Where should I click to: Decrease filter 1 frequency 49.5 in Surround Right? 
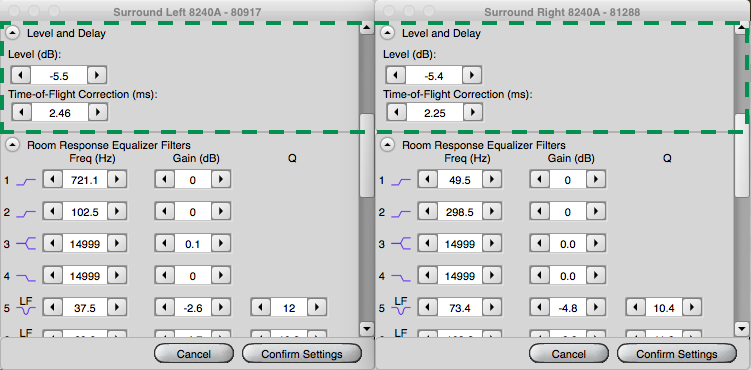point(428,180)
